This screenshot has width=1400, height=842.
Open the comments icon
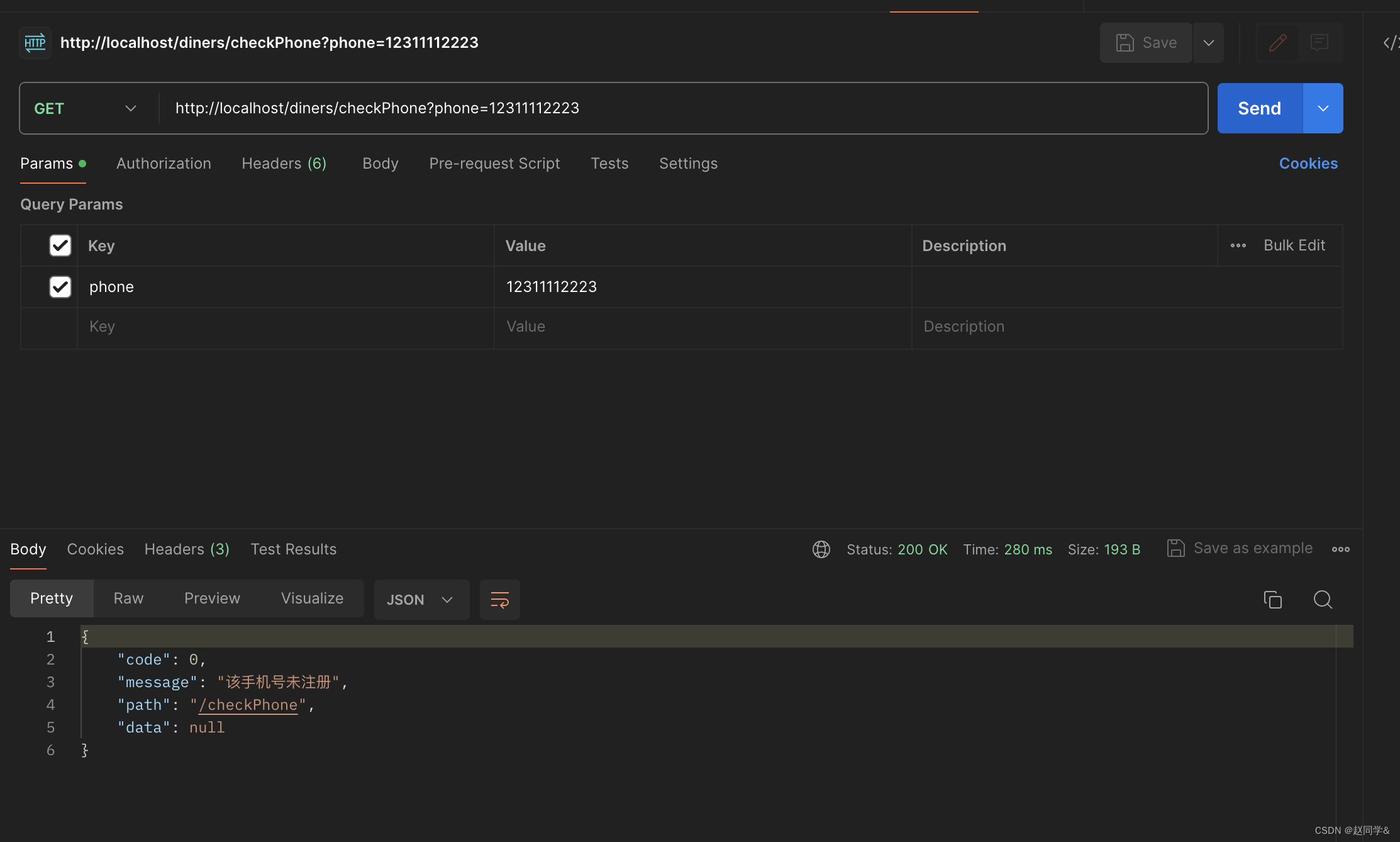coord(1319,43)
